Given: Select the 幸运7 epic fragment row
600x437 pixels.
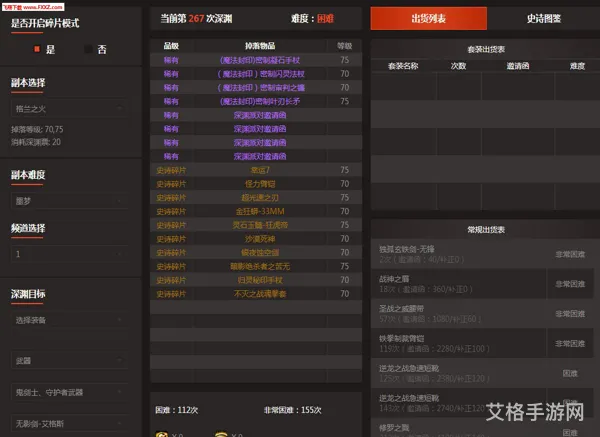Looking at the screenshot, I should pos(256,170).
